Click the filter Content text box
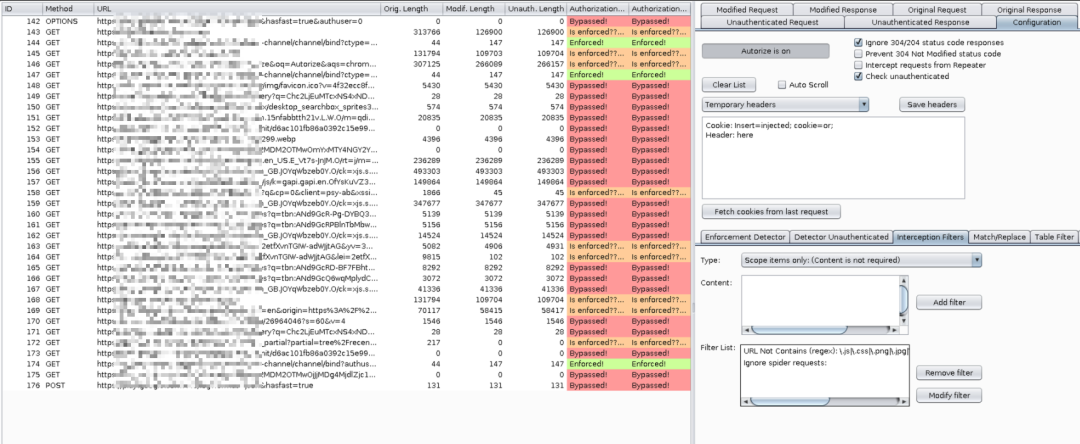Screen dimensions: 1080x444 click(x=820, y=300)
